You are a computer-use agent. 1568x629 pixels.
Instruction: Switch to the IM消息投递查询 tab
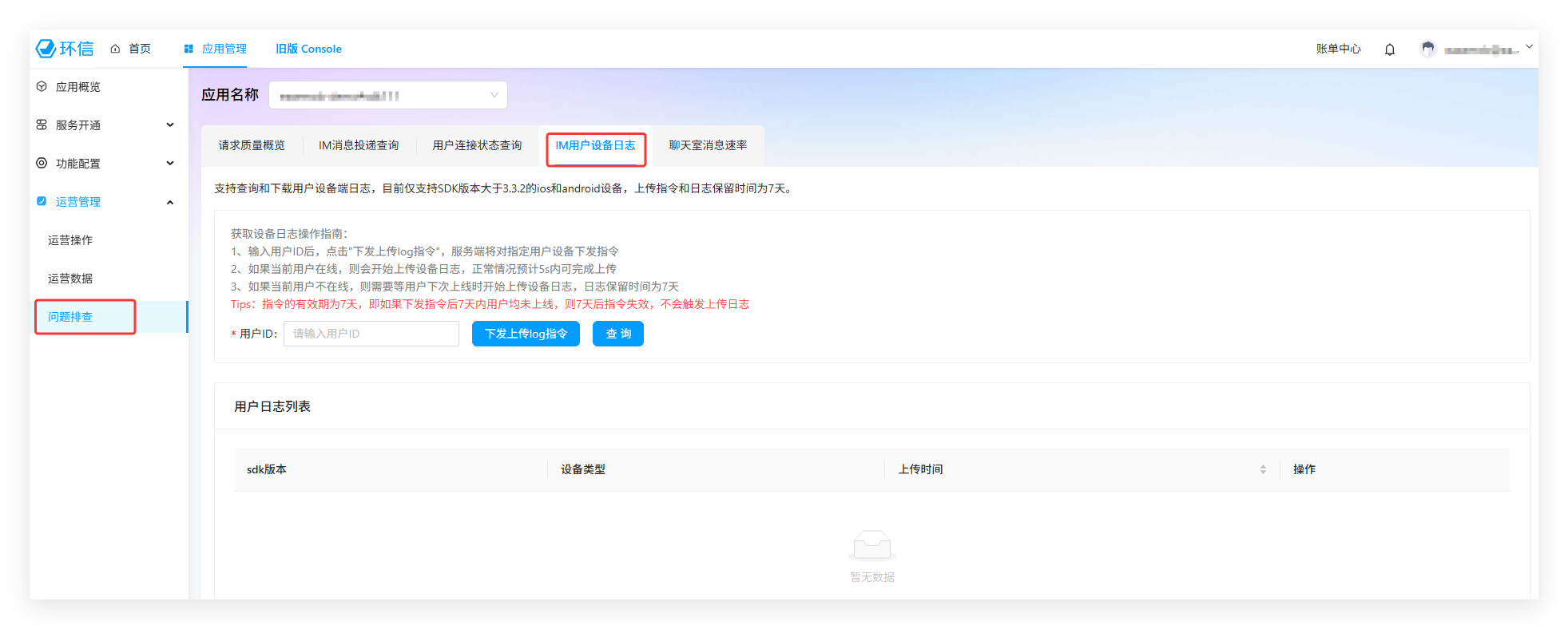click(359, 145)
